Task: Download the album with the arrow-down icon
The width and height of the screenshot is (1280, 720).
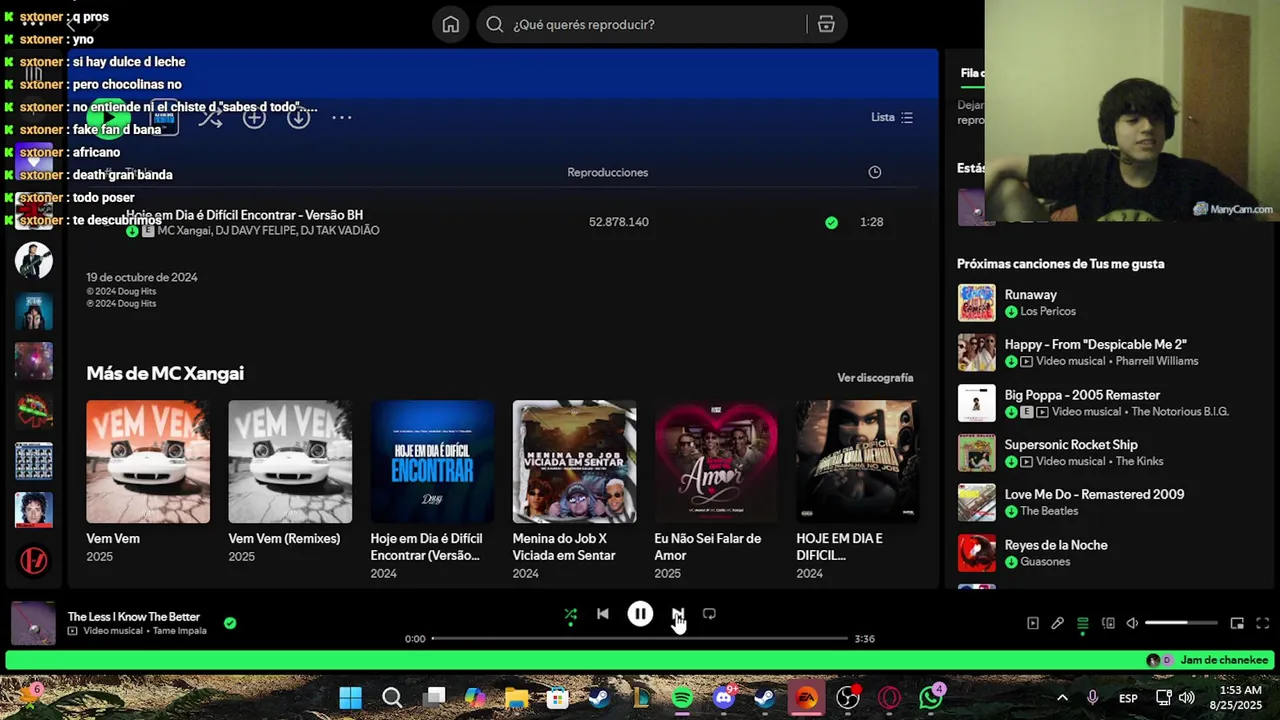Action: tap(298, 118)
